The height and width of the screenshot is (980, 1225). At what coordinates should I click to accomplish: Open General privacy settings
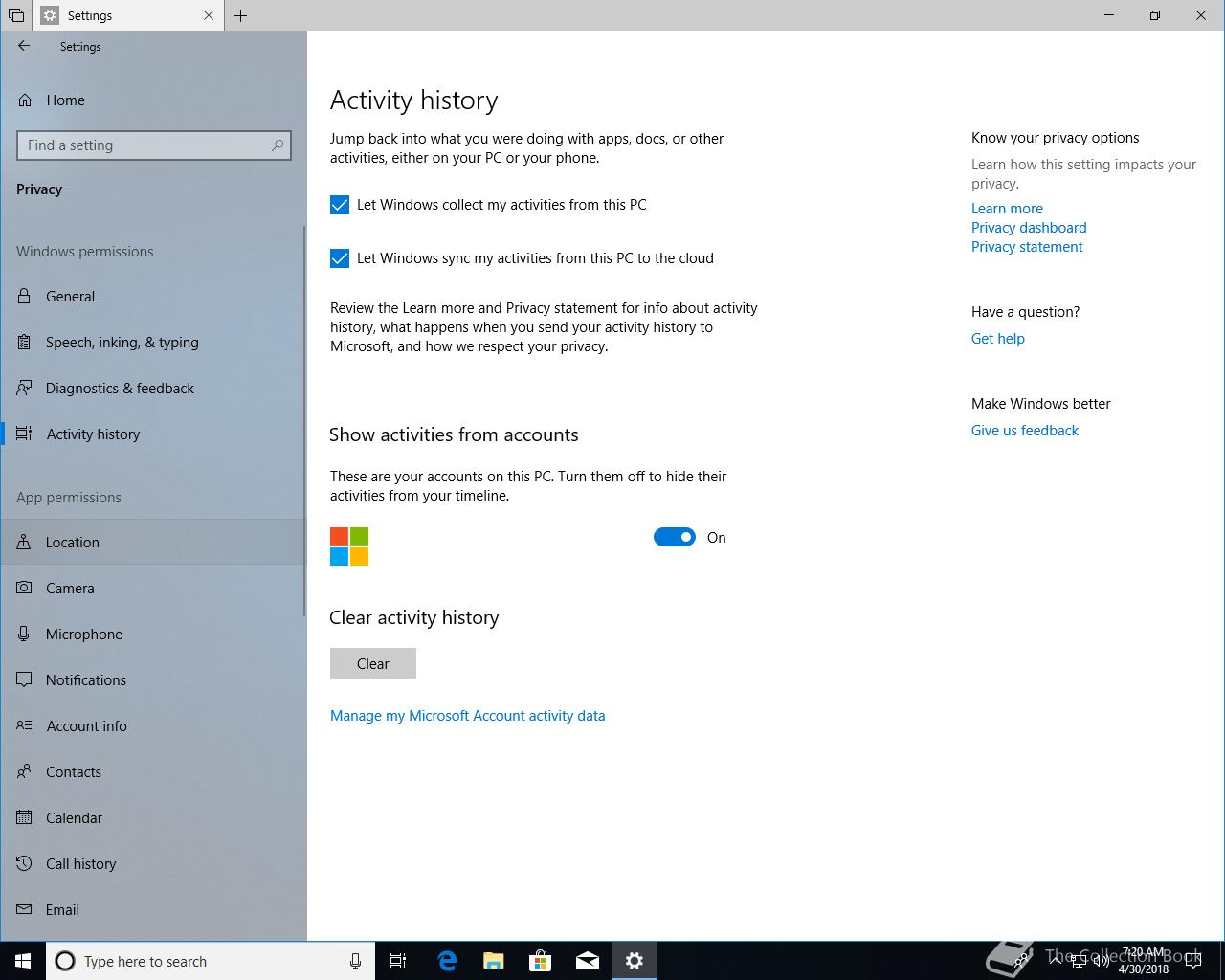tap(153, 296)
